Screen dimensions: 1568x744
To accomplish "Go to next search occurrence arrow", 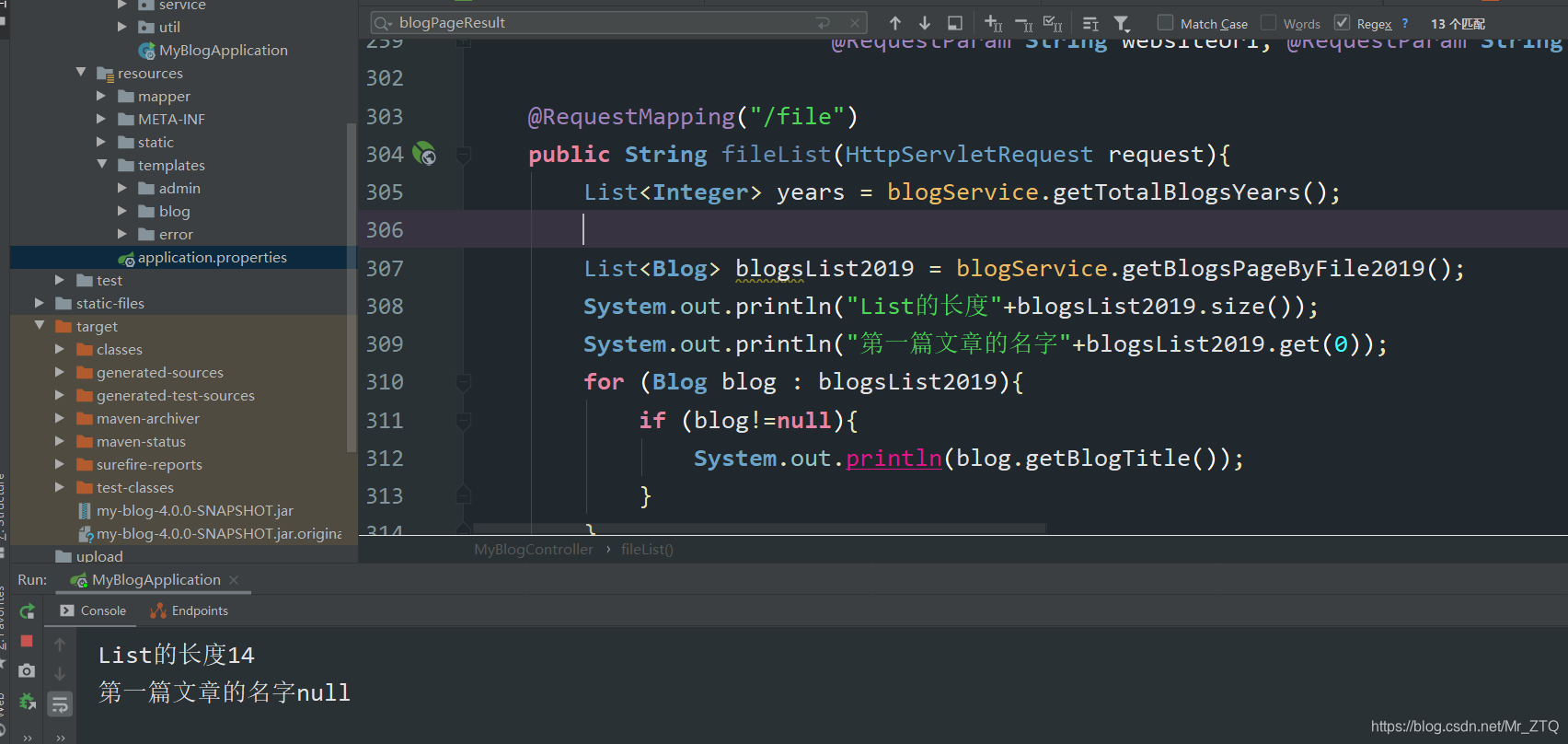I will (x=925, y=23).
